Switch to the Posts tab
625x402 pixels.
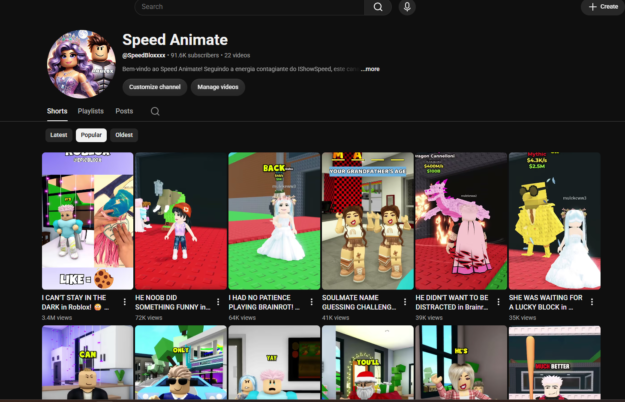point(124,111)
